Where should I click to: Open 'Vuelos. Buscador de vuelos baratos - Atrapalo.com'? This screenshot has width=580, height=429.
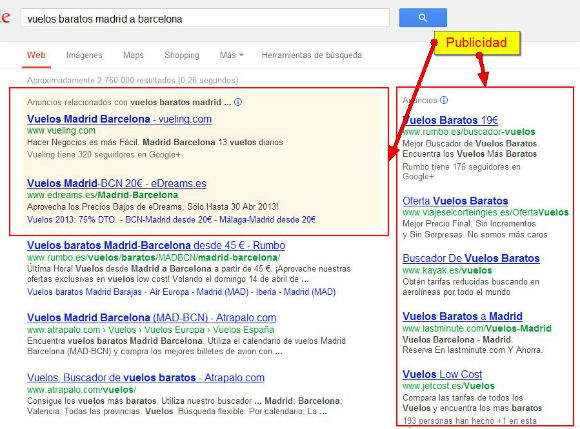pyautogui.click(x=146, y=377)
